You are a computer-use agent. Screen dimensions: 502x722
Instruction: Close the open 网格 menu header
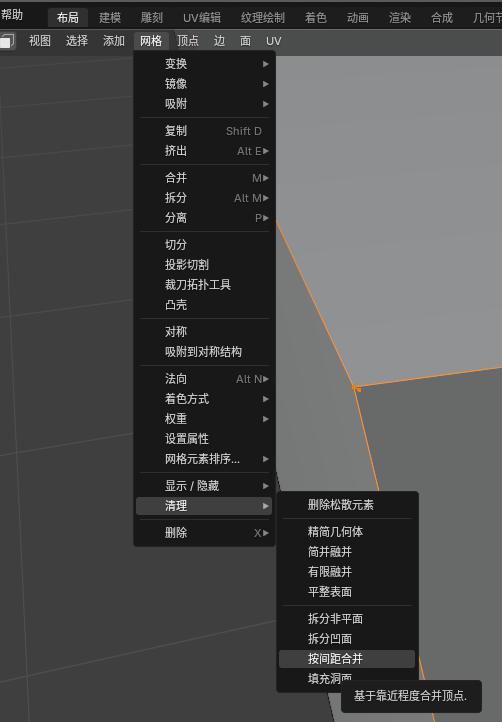(x=151, y=41)
